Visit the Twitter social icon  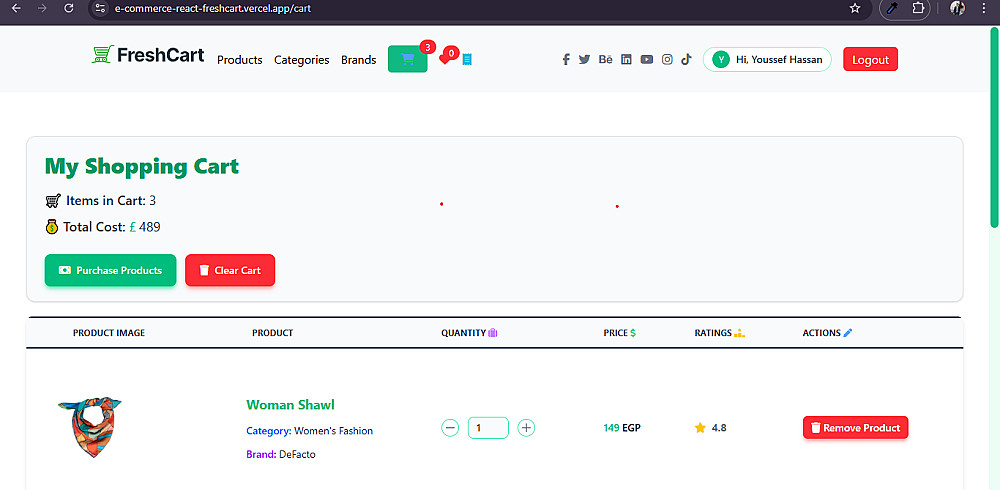[584, 59]
